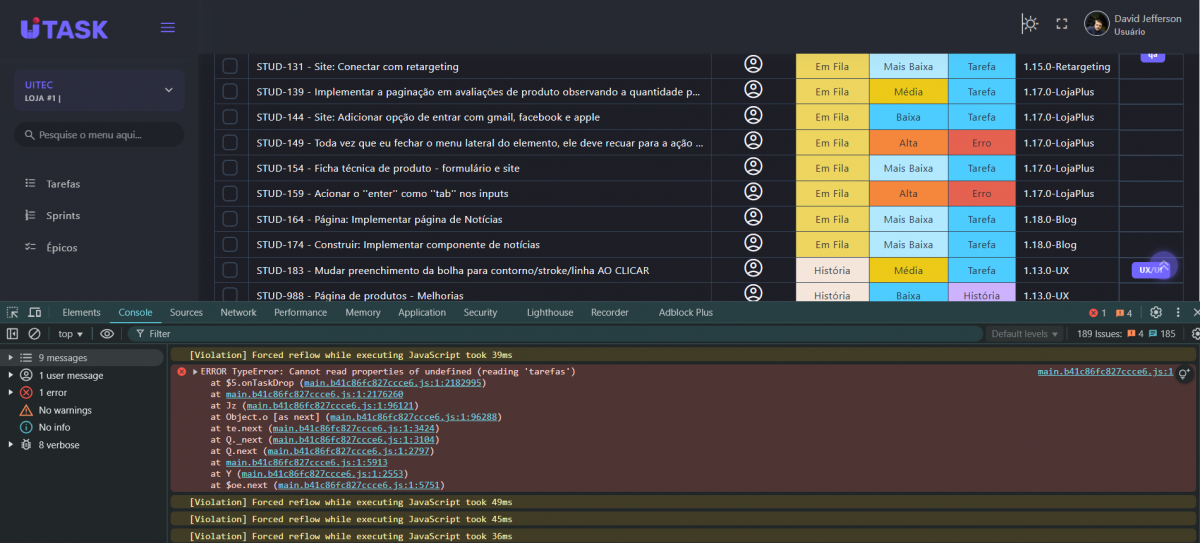Tick the checkbox next to STUD-154
Image resolution: width=1200 pixels, height=543 pixels.
[230, 168]
